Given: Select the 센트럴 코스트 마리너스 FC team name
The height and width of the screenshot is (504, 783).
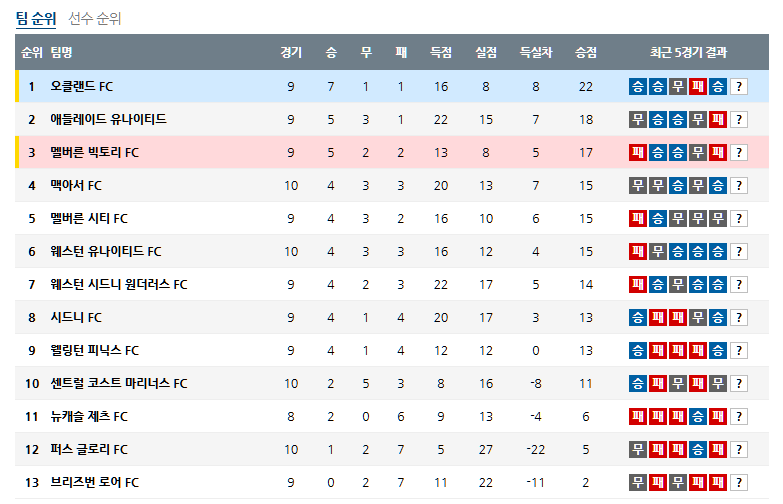Looking at the screenshot, I should [119, 384].
